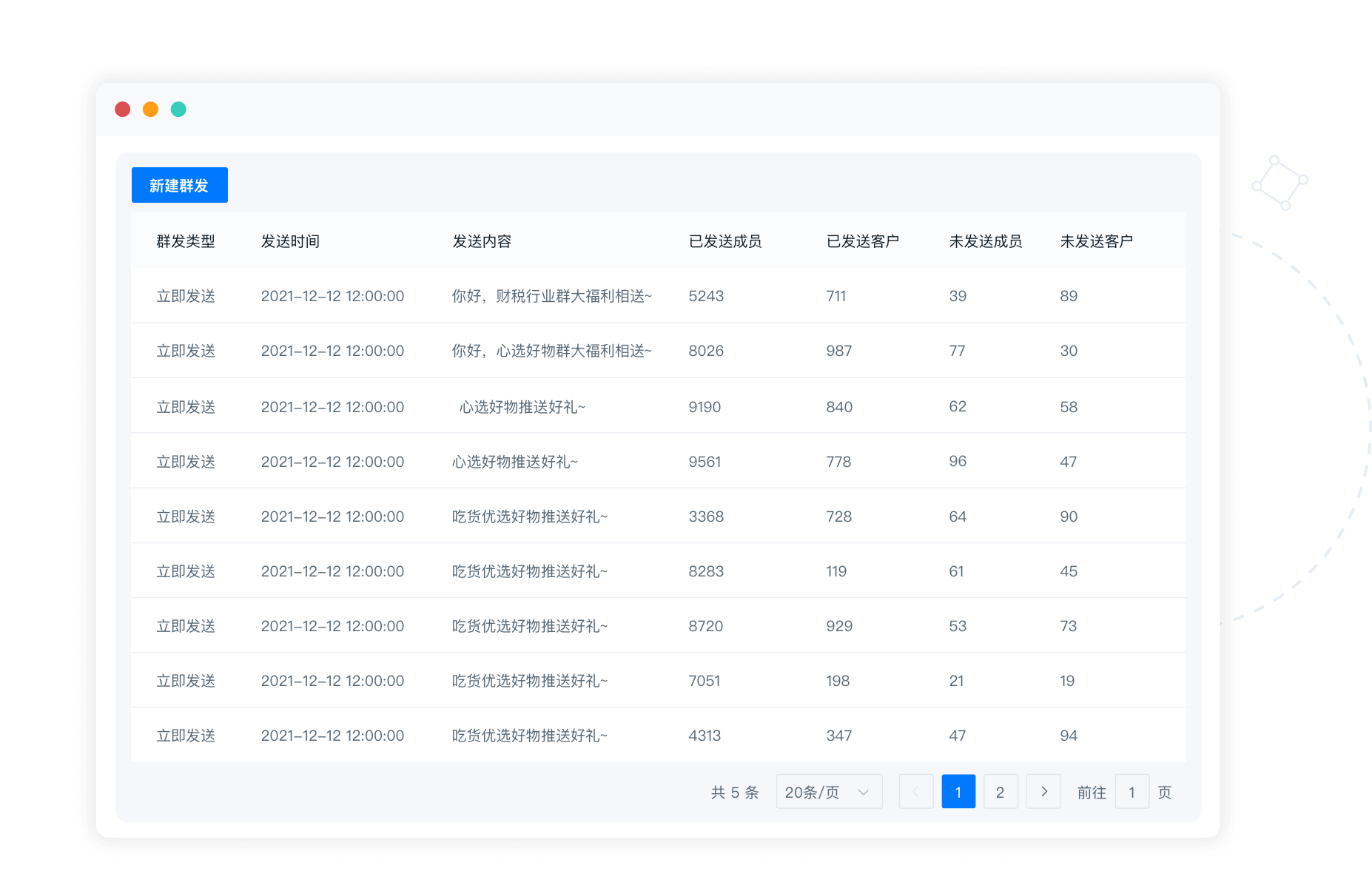
Task: Click the 未发送客户 value 89
Action: click(x=1069, y=296)
